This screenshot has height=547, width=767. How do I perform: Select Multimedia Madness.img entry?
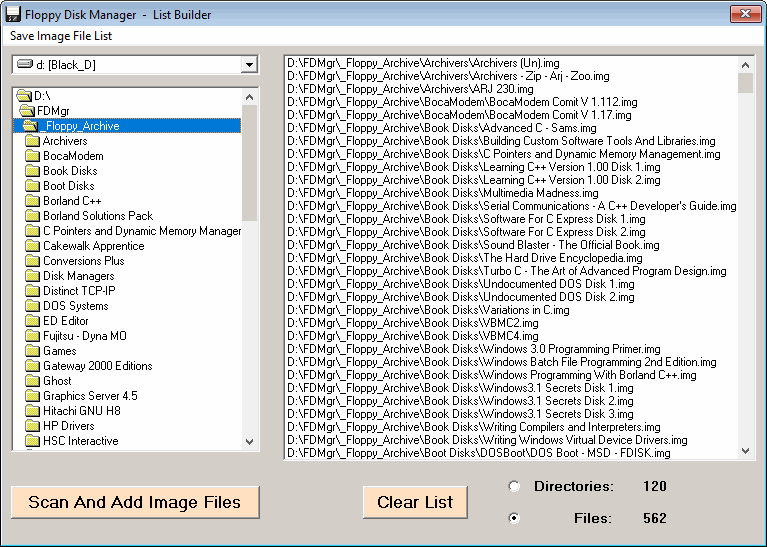pos(442,193)
